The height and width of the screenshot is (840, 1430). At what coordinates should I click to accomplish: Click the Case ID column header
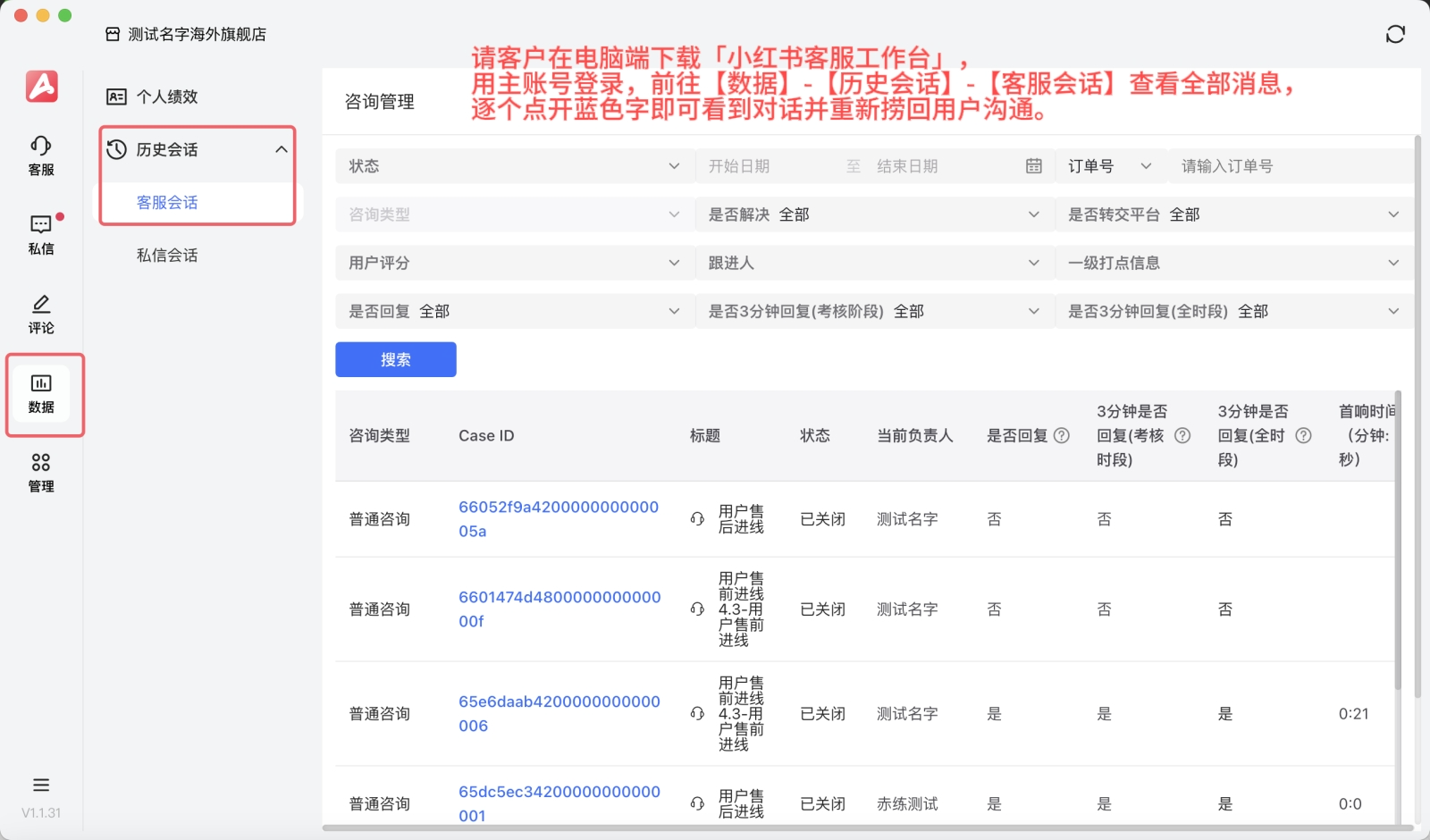tap(486, 435)
